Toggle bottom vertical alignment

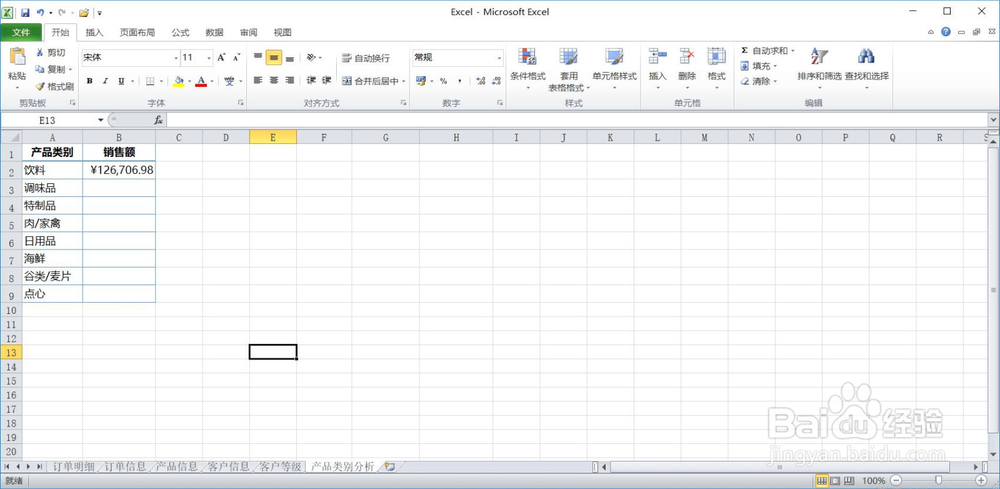[290, 57]
